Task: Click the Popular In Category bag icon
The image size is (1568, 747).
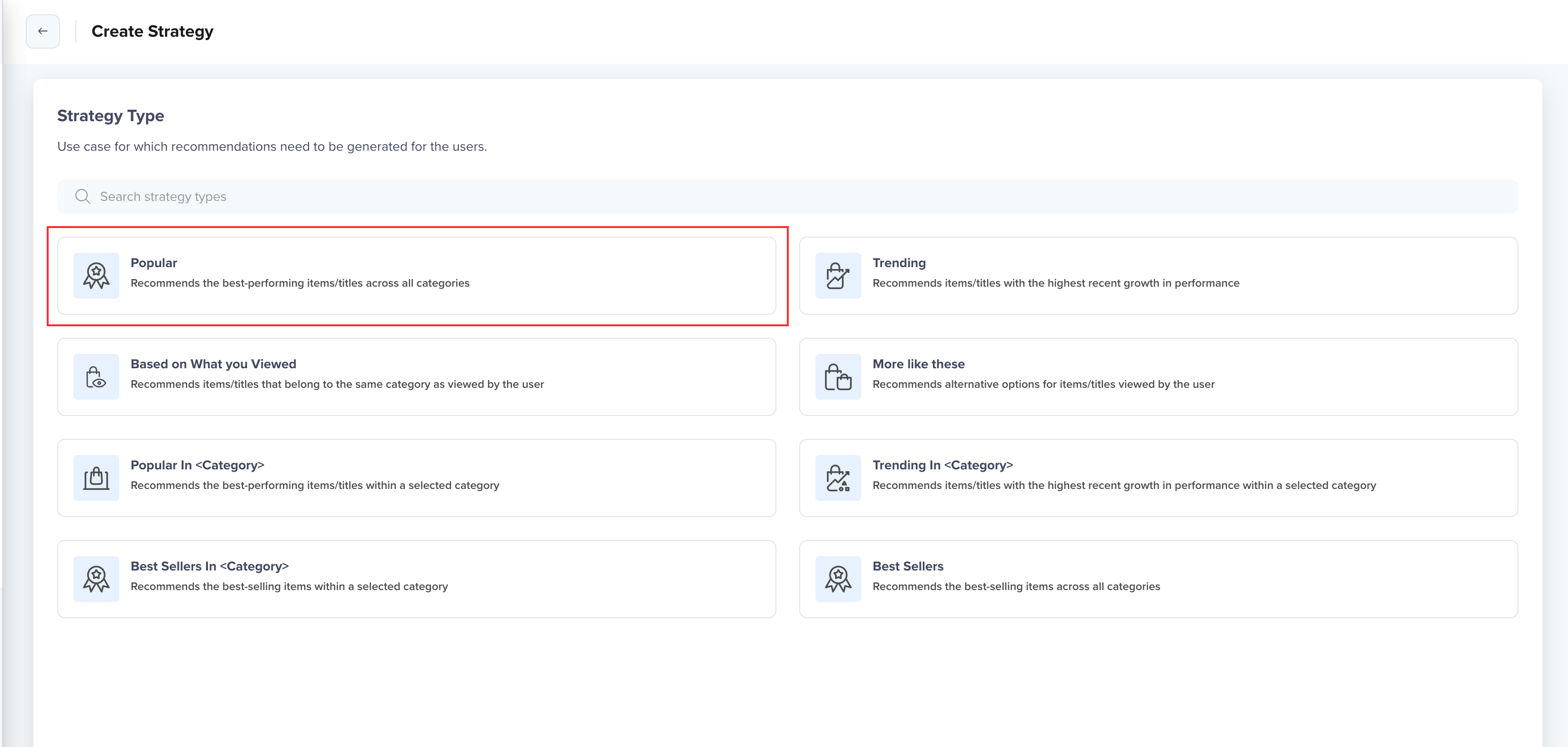Action: [96, 478]
